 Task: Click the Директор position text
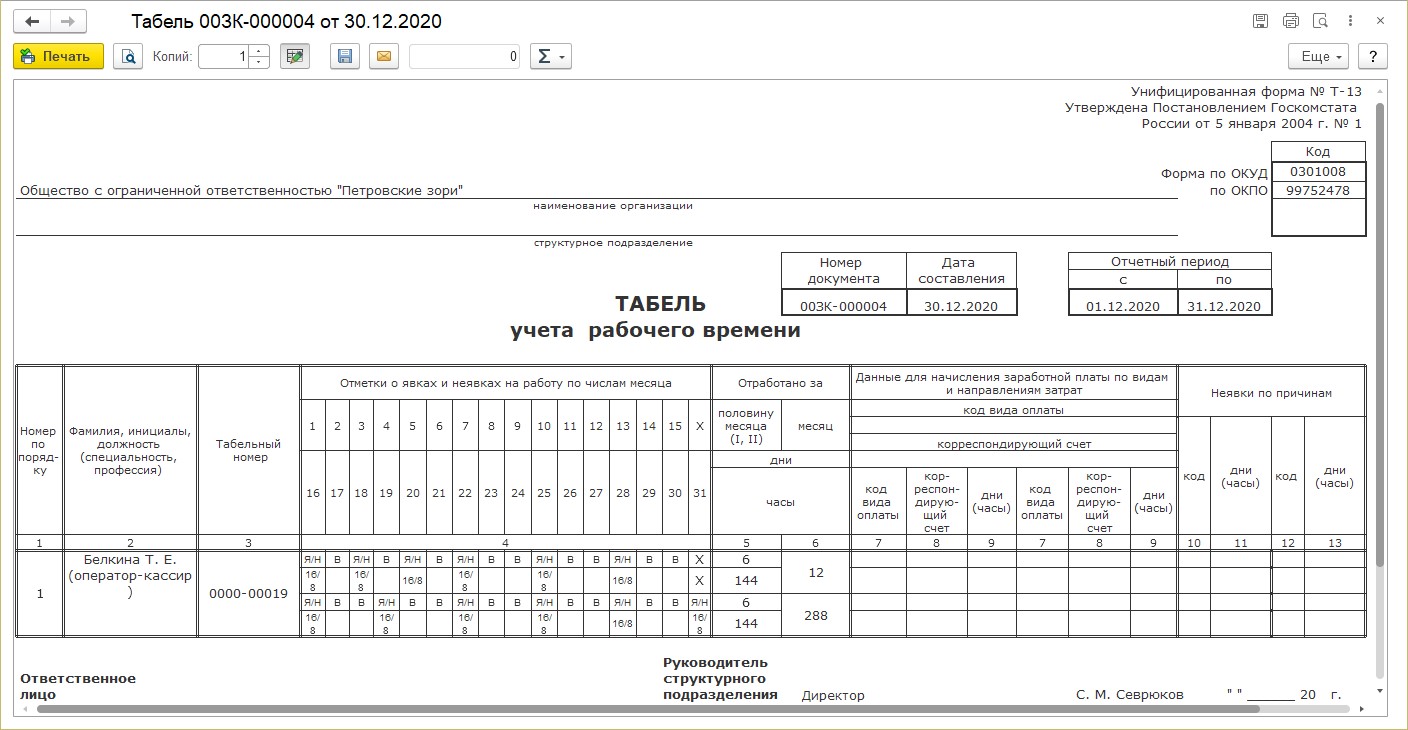pyautogui.click(x=833, y=695)
